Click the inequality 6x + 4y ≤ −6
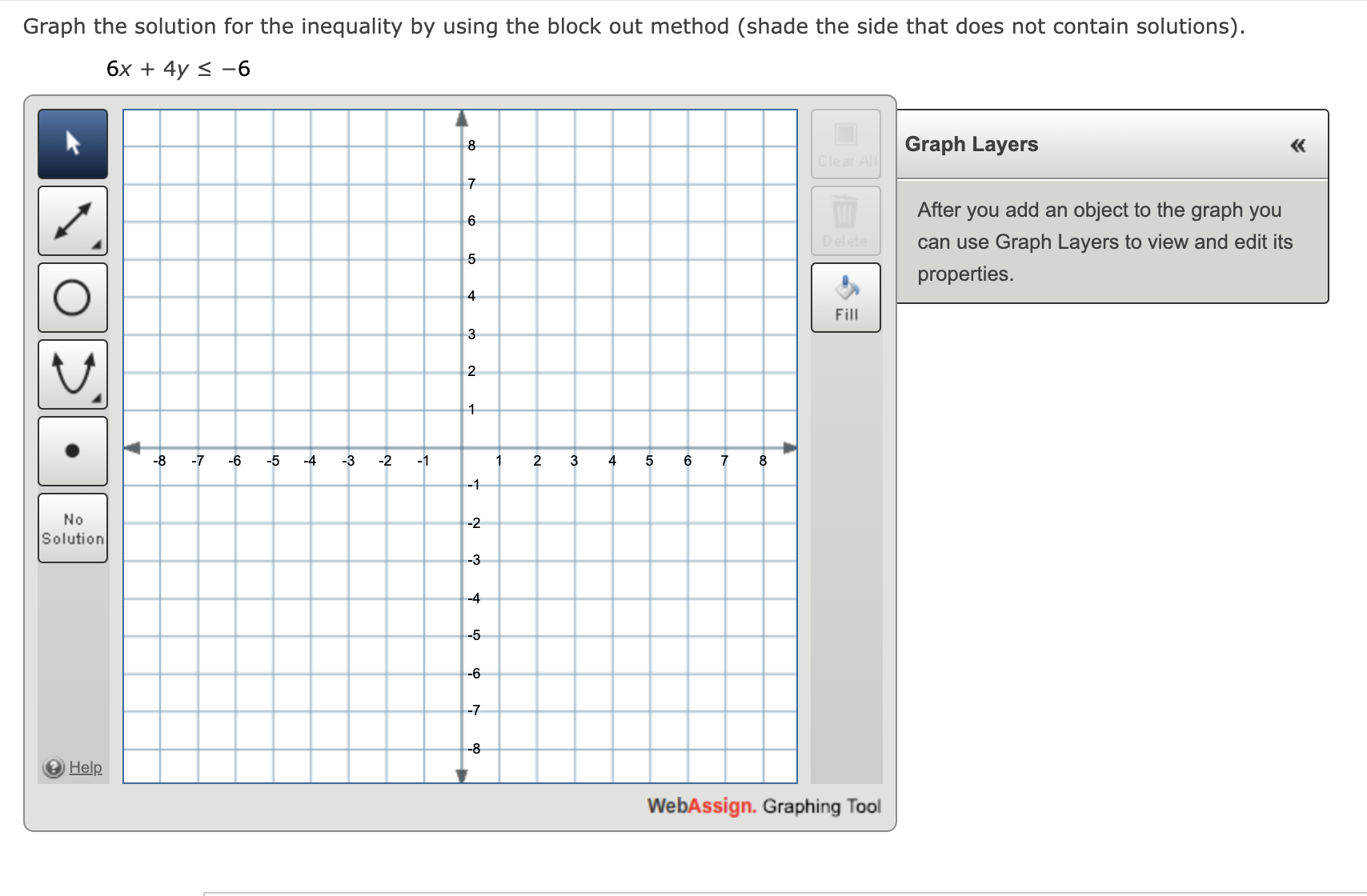The width and height of the screenshot is (1367, 896). pyautogui.click(x=178, y=69)
